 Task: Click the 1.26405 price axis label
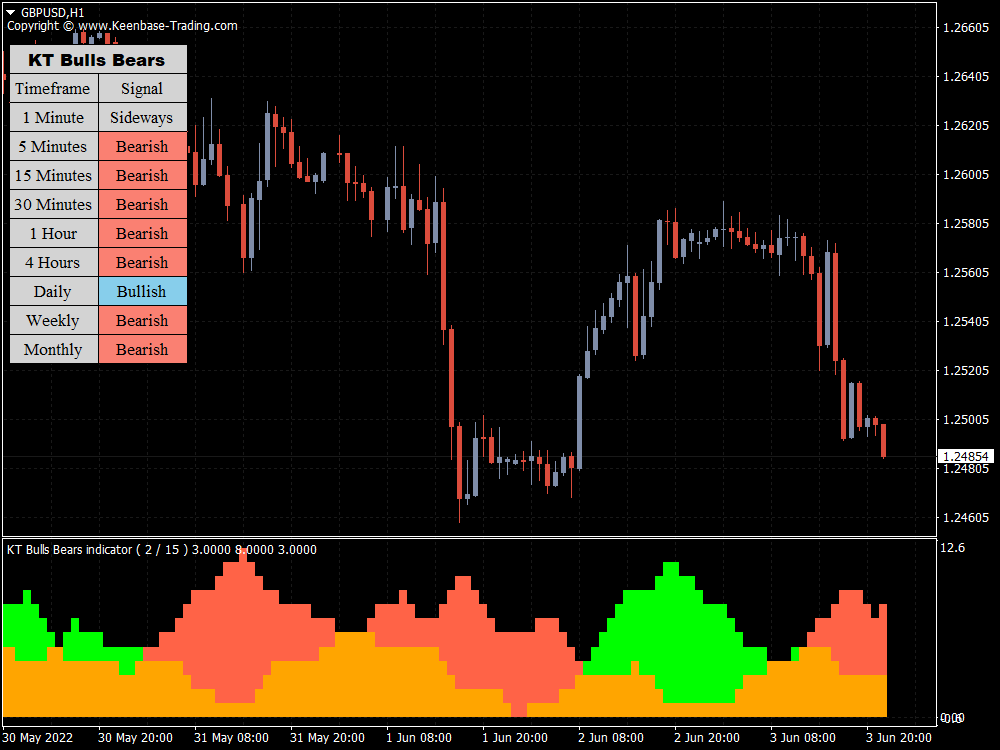(x=966, y=77)
